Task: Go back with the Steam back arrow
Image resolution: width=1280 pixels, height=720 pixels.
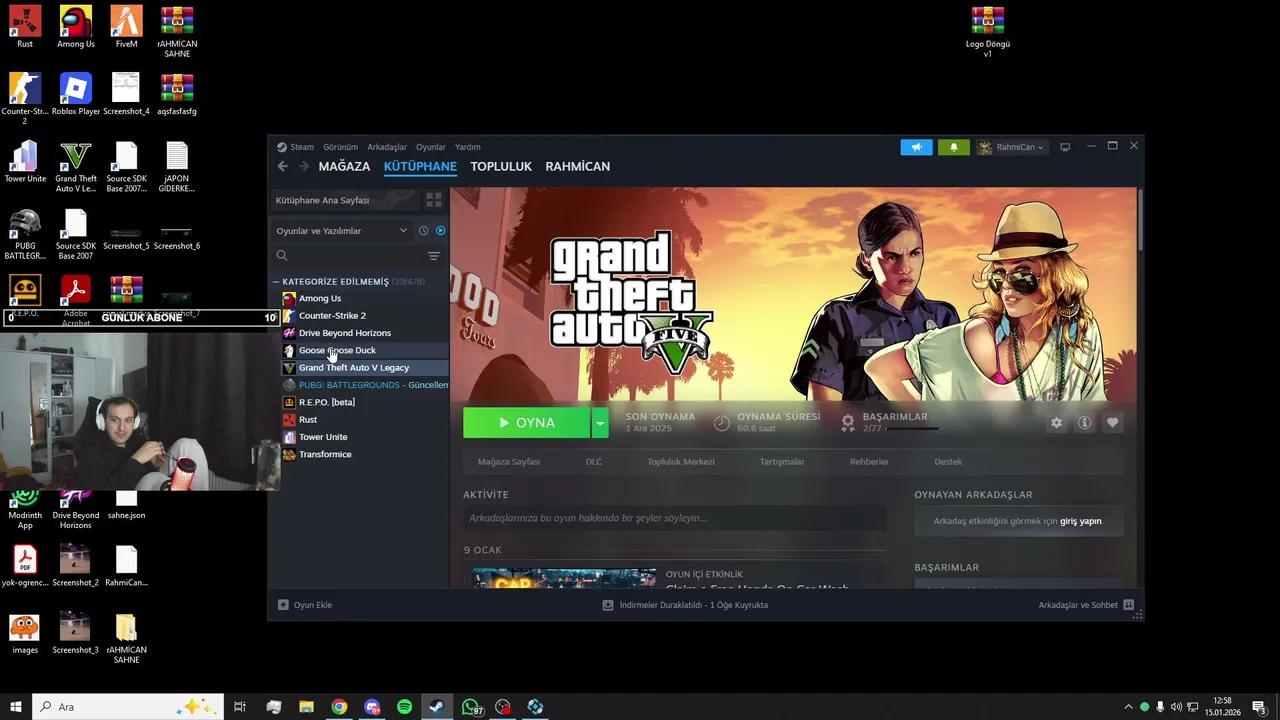Action: (282, 166)
